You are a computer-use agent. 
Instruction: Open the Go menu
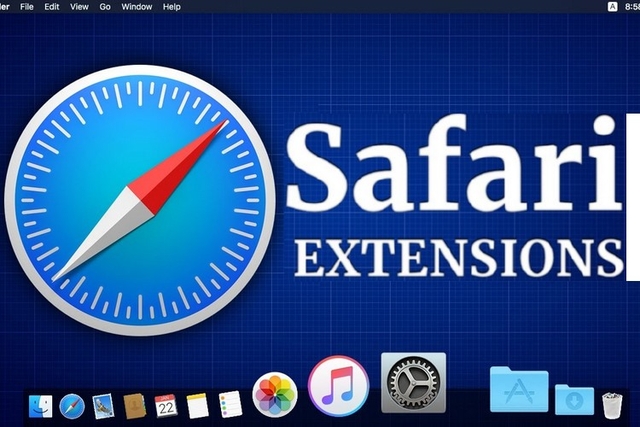105,7
